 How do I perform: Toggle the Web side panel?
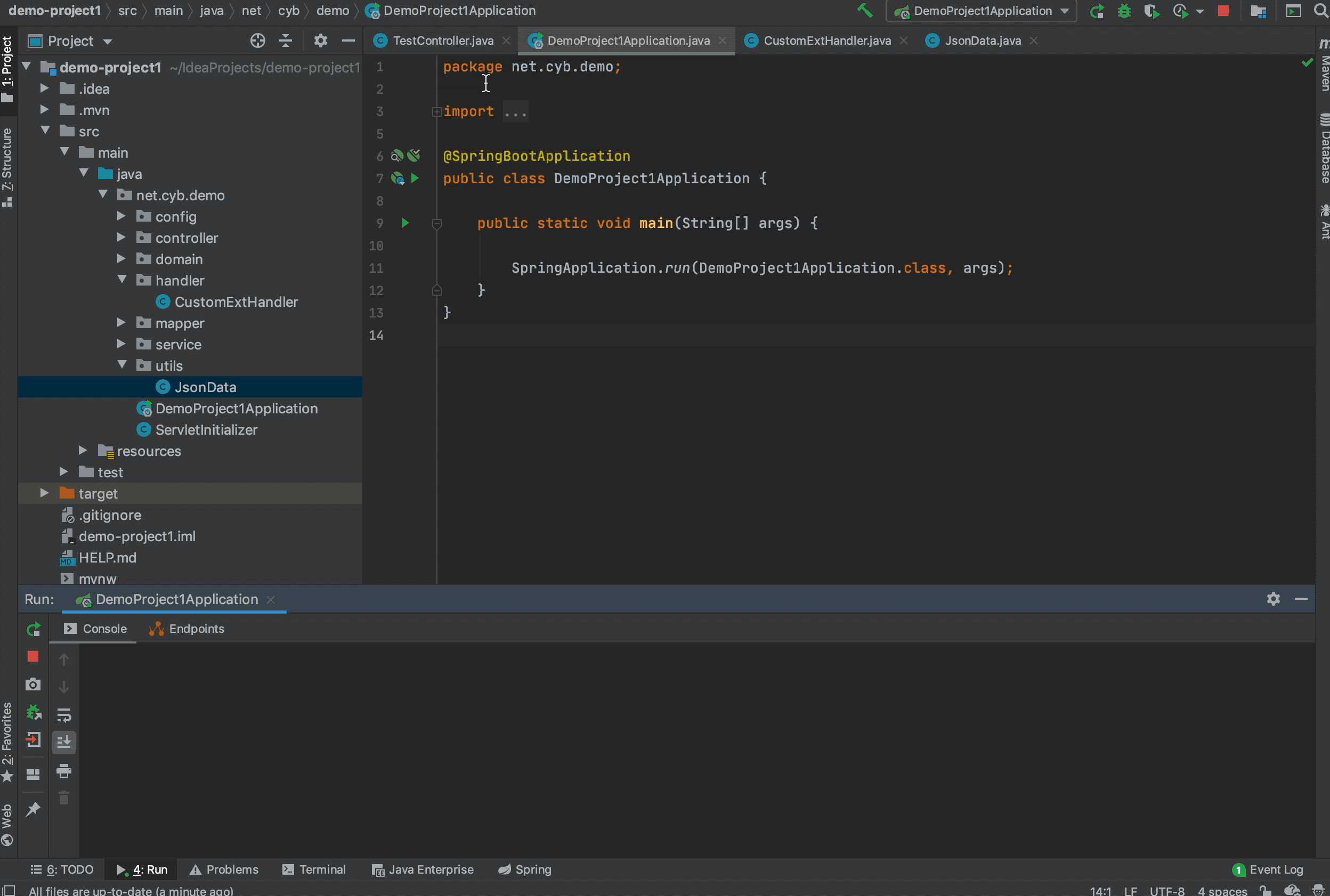point(7,825)
